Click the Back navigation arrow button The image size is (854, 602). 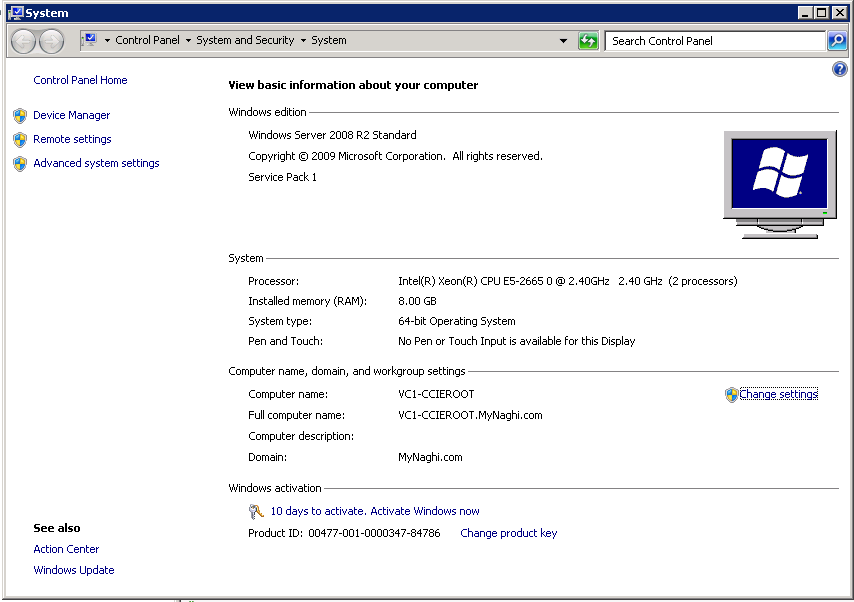click(24, 41)
